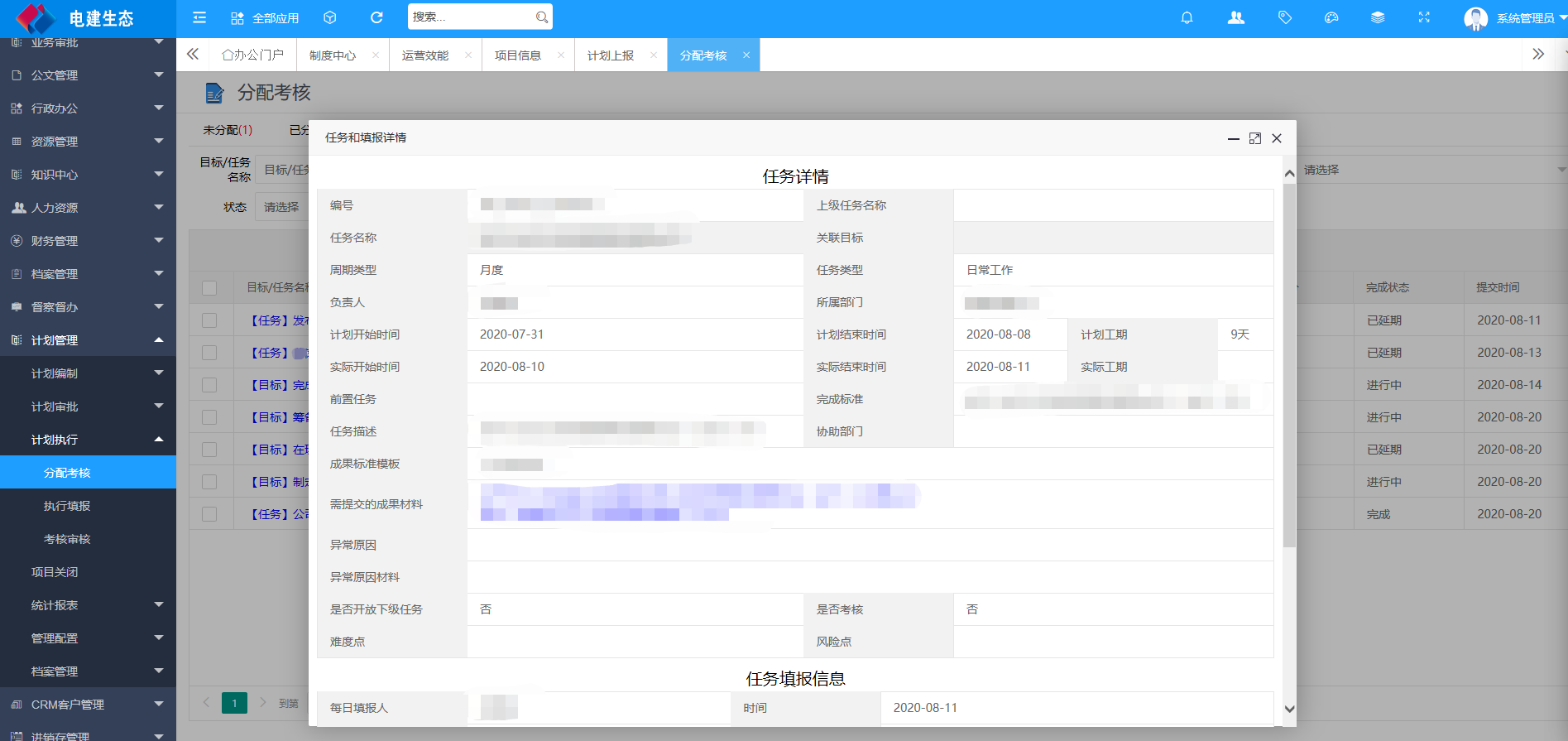The image size is (1568, 741).
Task: Click the dialog scrollbar down arrow
Action: click(1289, 709)
